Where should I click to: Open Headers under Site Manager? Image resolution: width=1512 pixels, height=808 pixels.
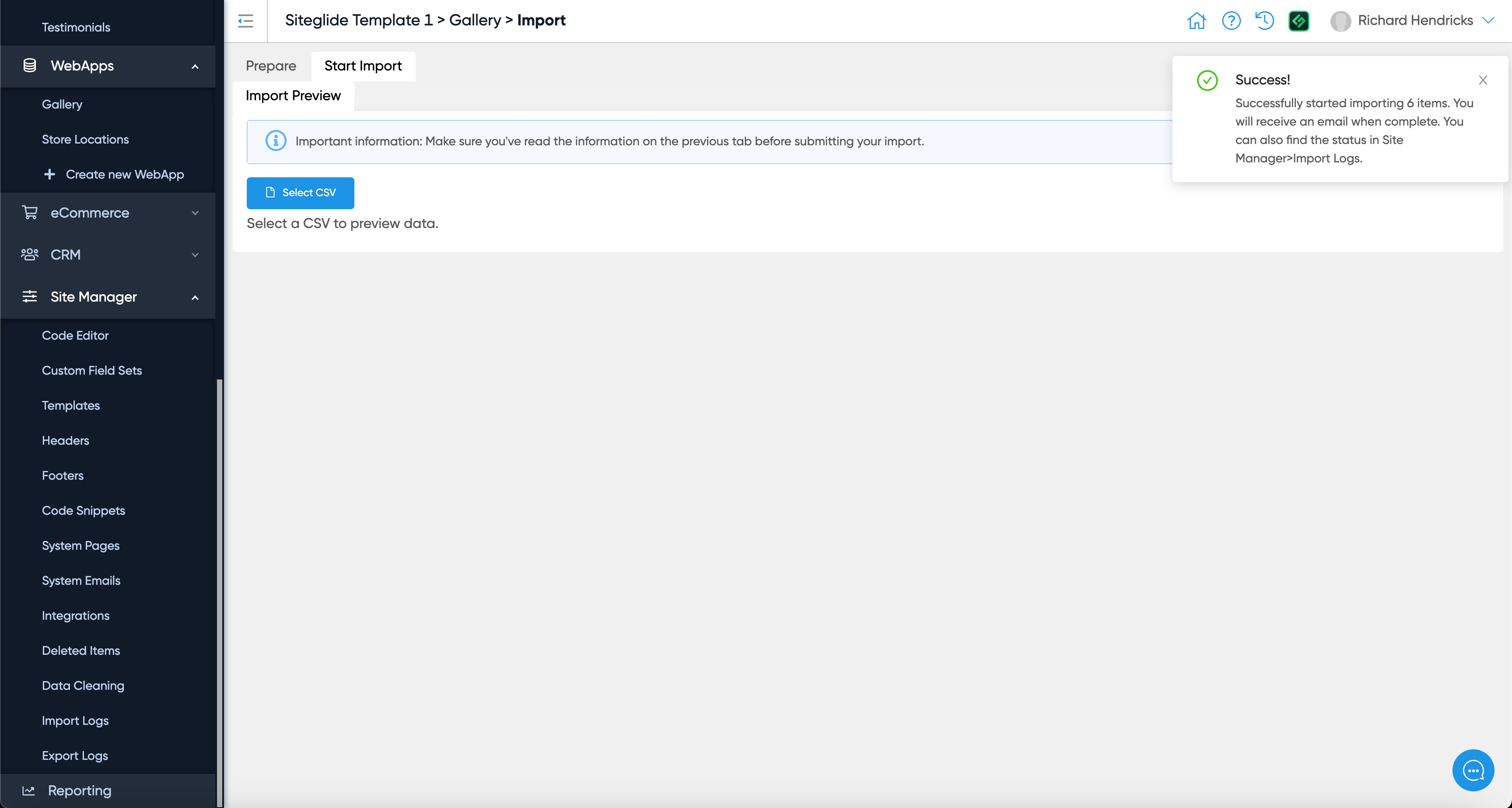(x=65, y=440)
